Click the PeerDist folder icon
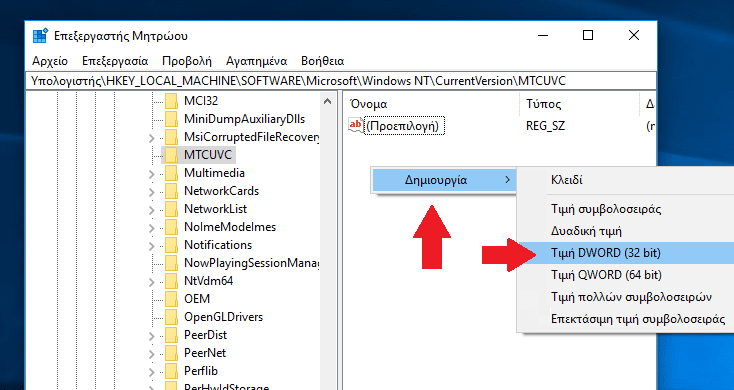This screenshot has height=390, width=734. (x=172, y=335)
